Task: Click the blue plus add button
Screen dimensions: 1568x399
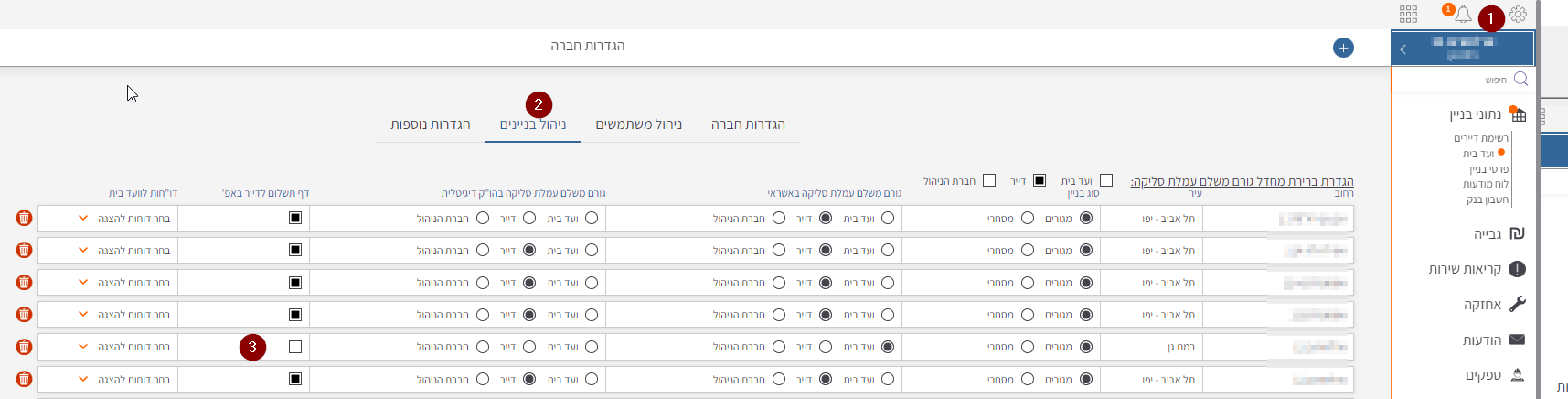Action: click(1343, 48)
